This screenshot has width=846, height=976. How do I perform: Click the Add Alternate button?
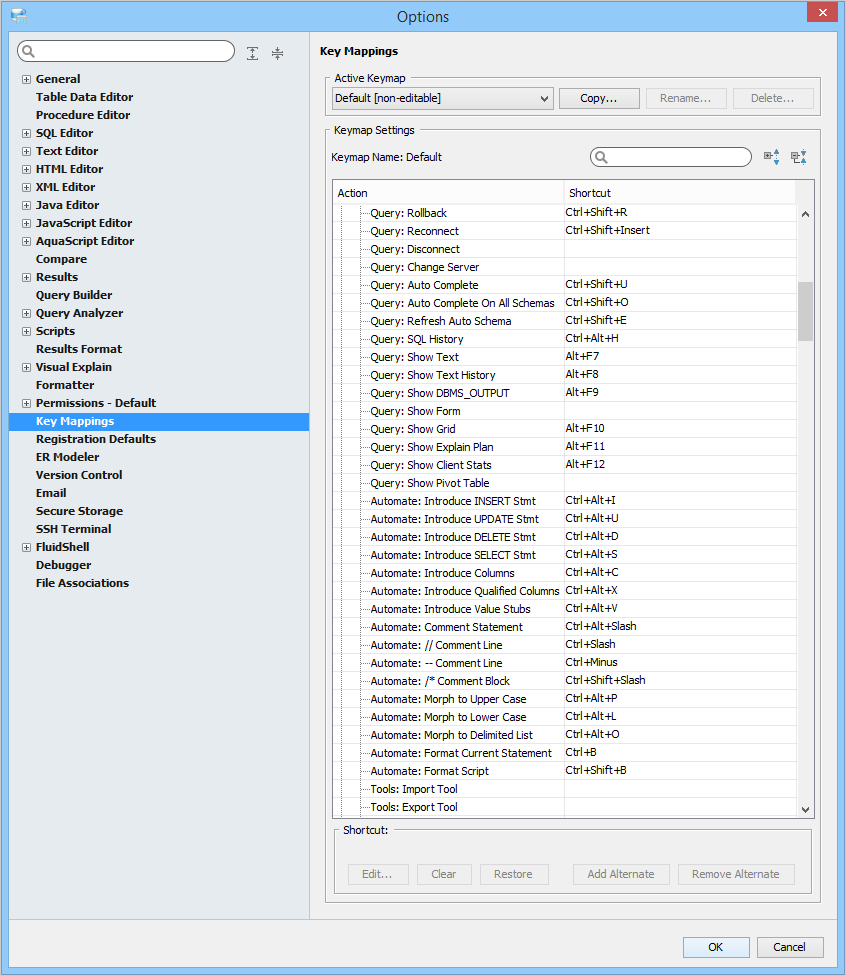(x=621, y=875)
